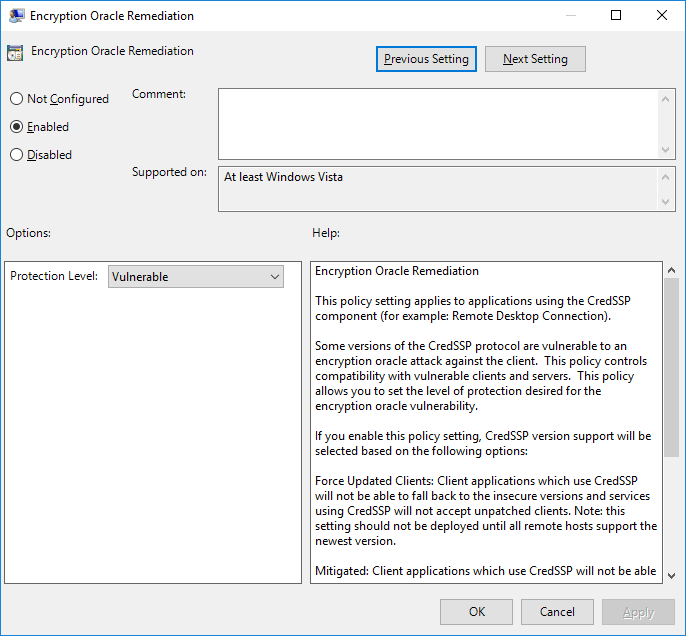The height and width of the screenshot is (636, 686).
Task: Click the Help pane scrollbar thumb
Action: pyautogui.click(x=670, y=360)
